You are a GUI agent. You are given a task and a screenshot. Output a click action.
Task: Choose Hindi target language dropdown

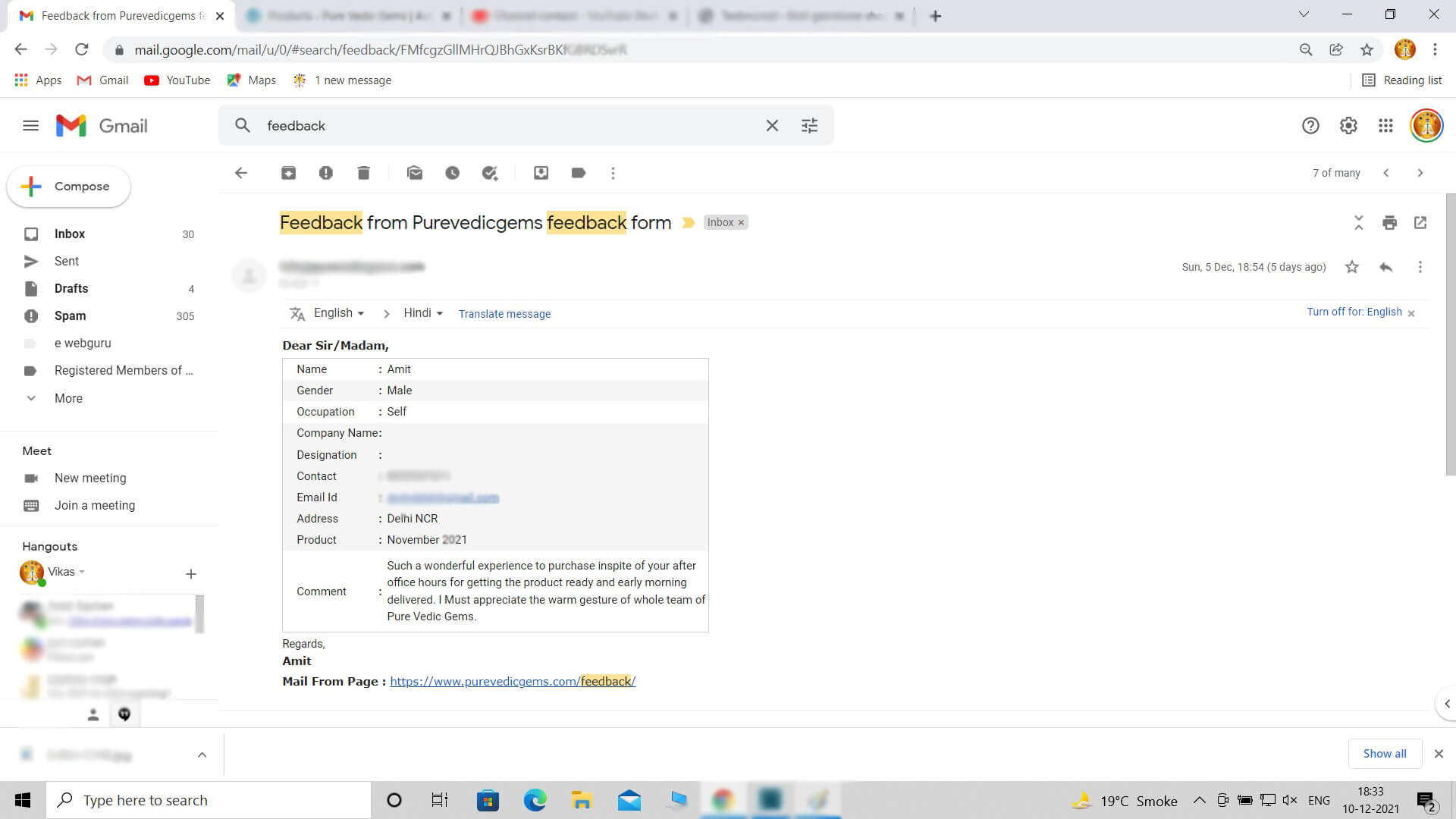point(423,313)
